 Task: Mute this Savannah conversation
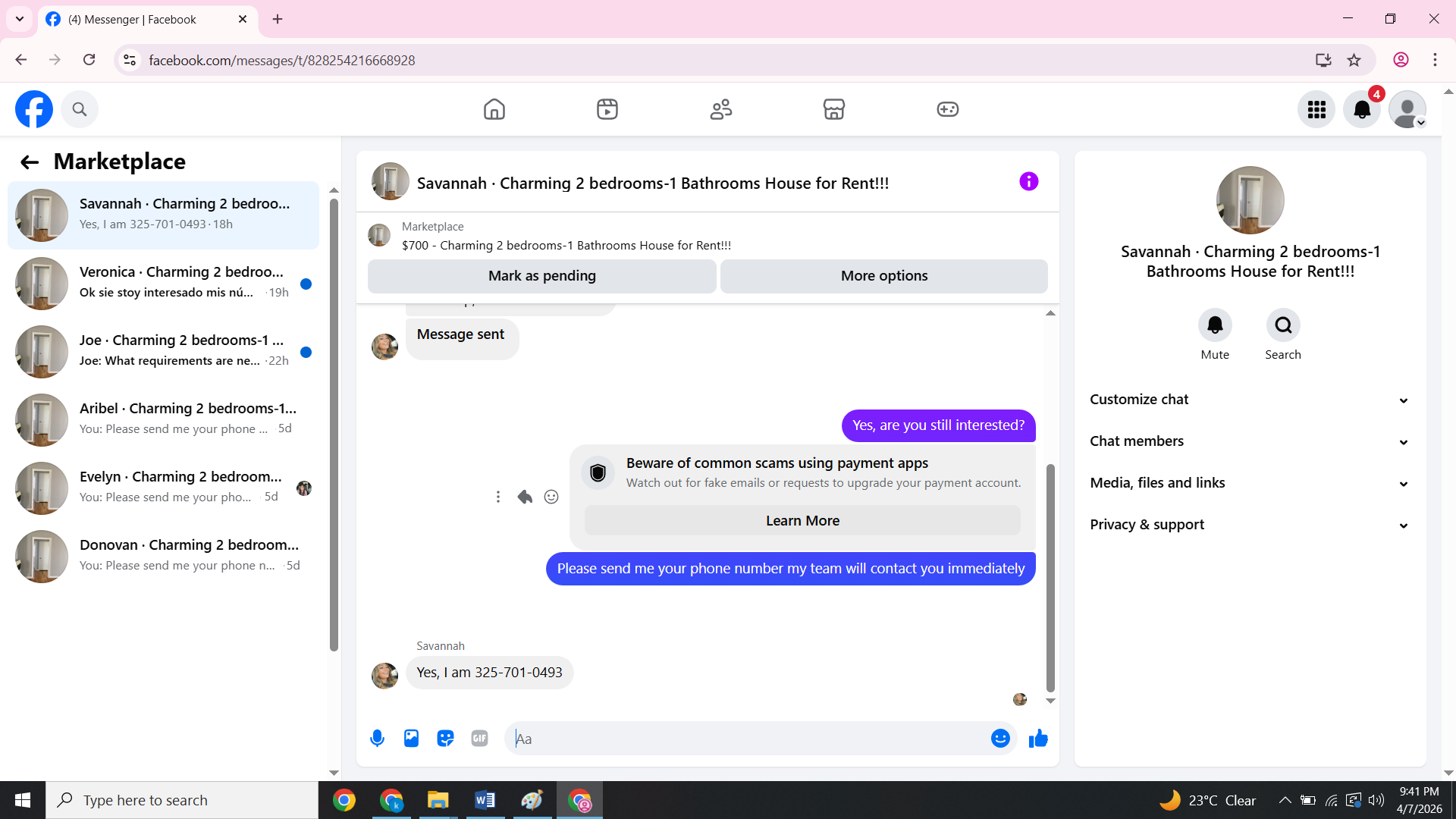coord(1215,325)
